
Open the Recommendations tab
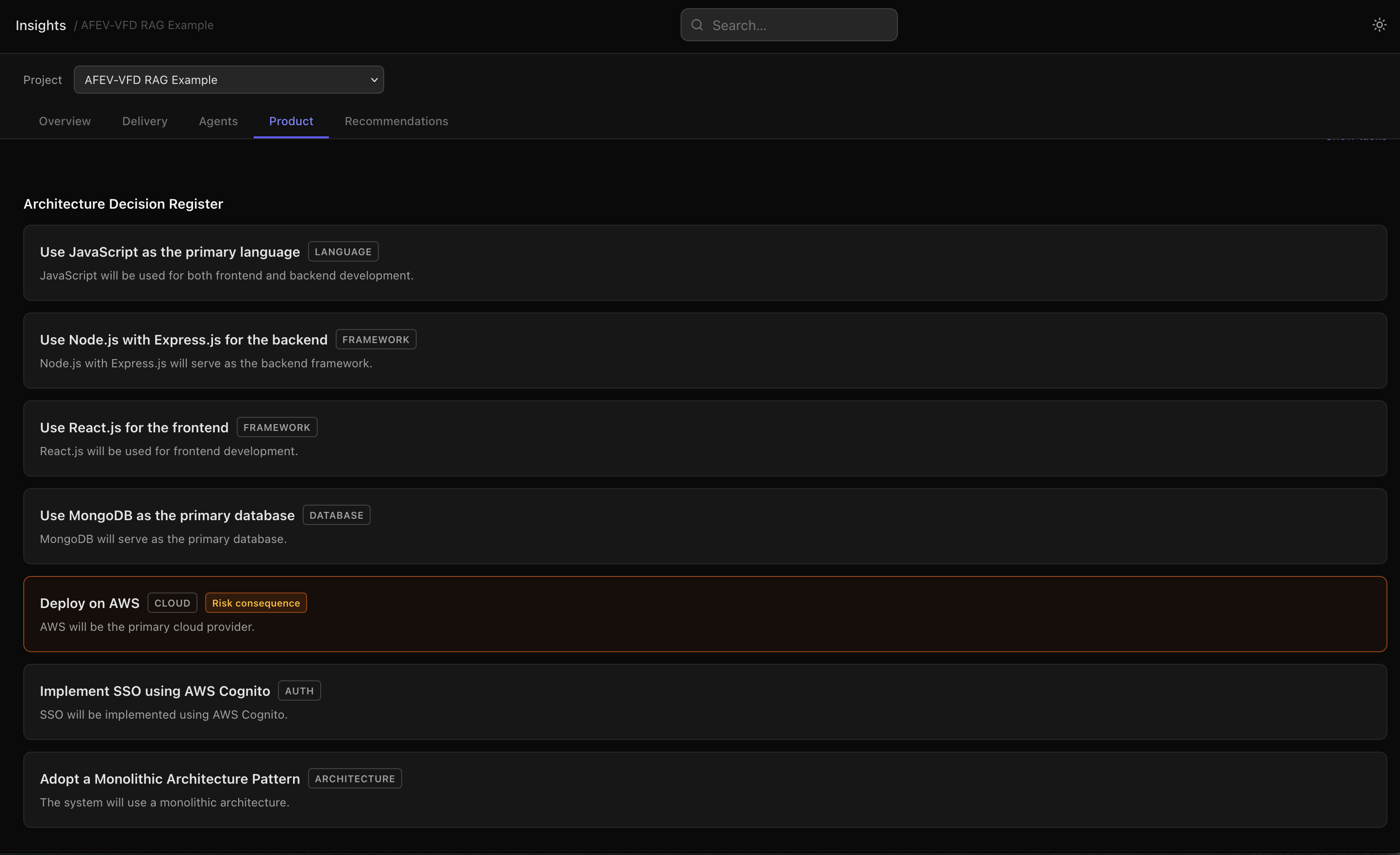[397, 121]
